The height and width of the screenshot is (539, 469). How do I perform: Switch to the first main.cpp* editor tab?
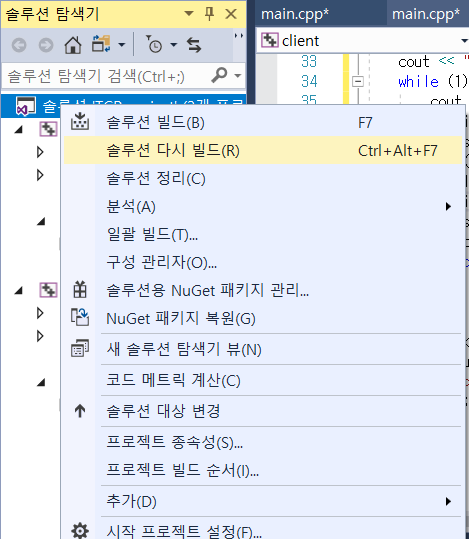(295, 14)
